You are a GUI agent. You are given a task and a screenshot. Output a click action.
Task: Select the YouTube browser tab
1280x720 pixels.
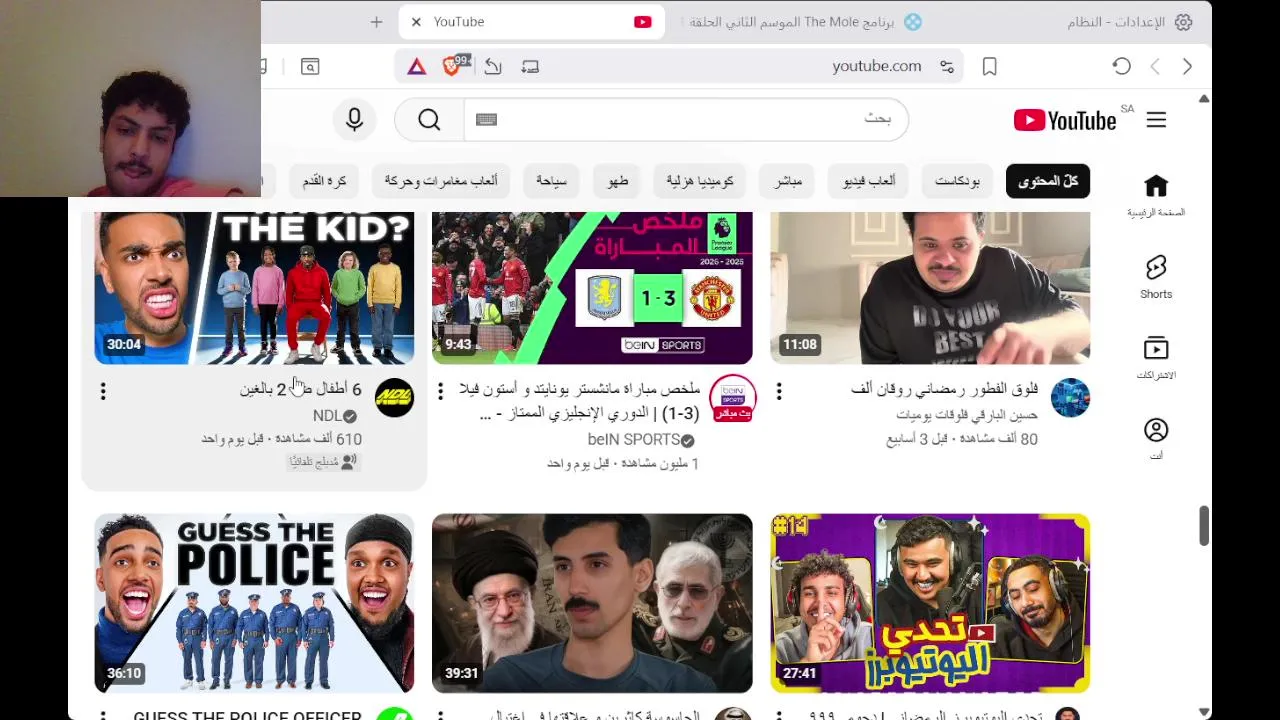531,22
